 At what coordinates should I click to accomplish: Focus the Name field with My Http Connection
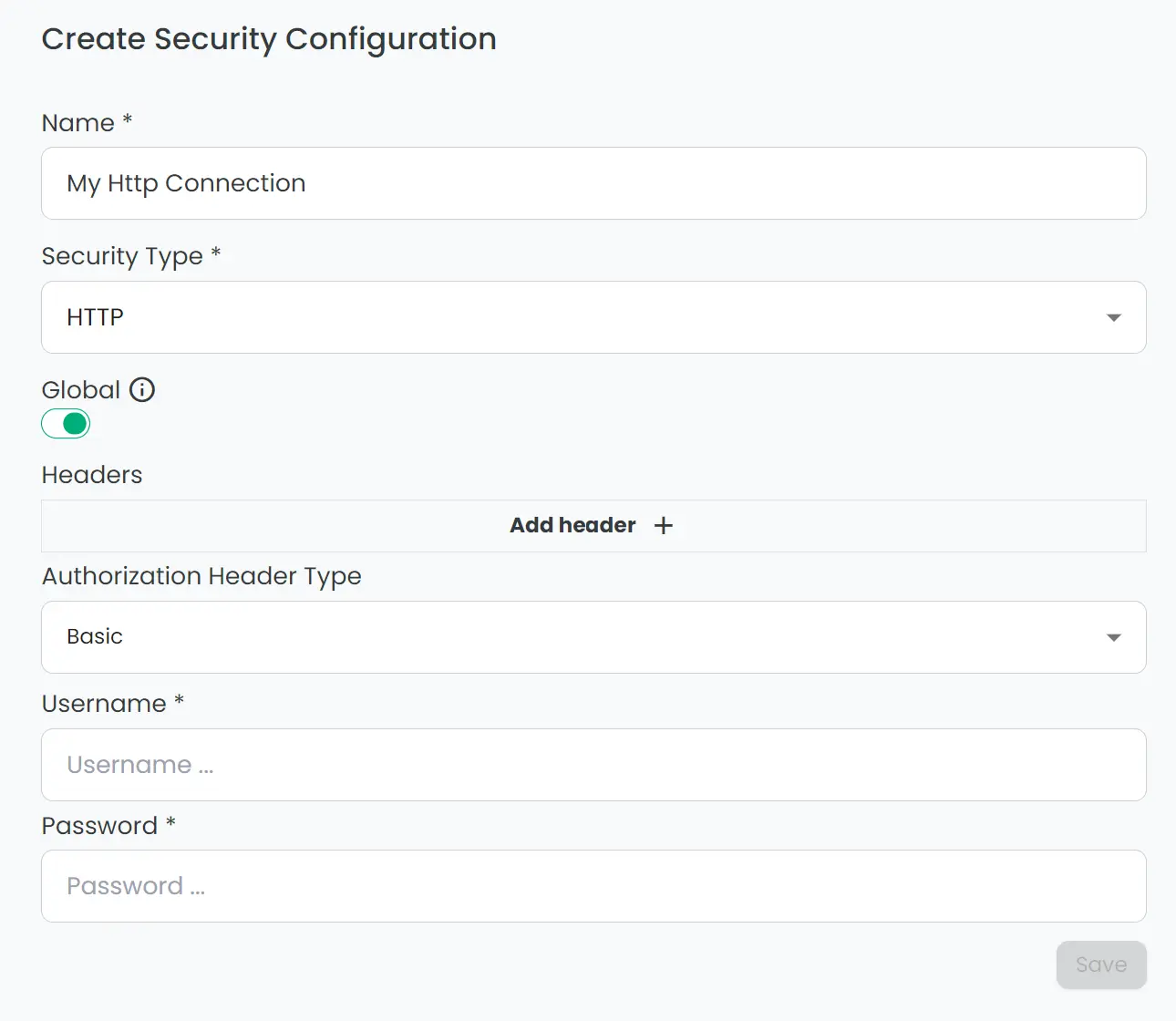(593, 183)
